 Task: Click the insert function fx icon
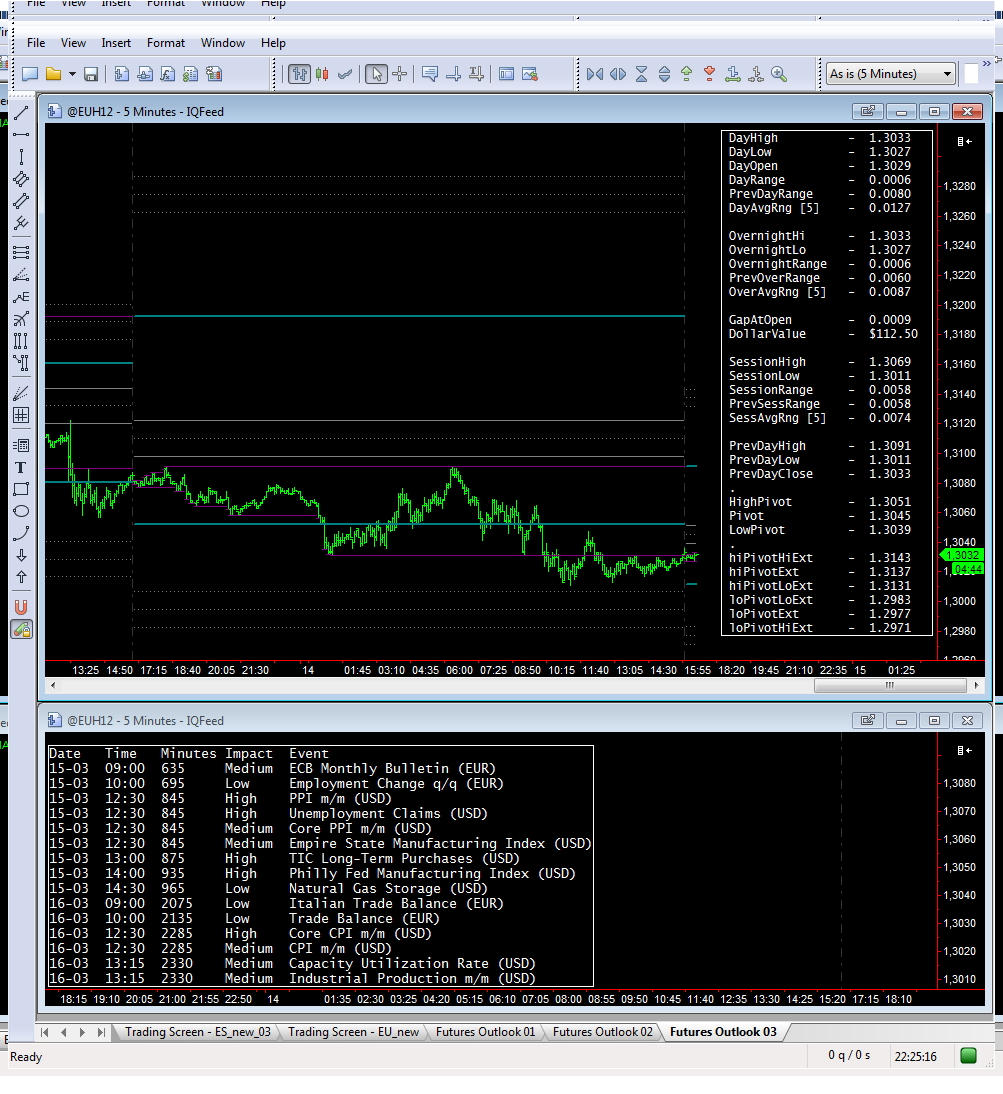click(x=167, y=74)
